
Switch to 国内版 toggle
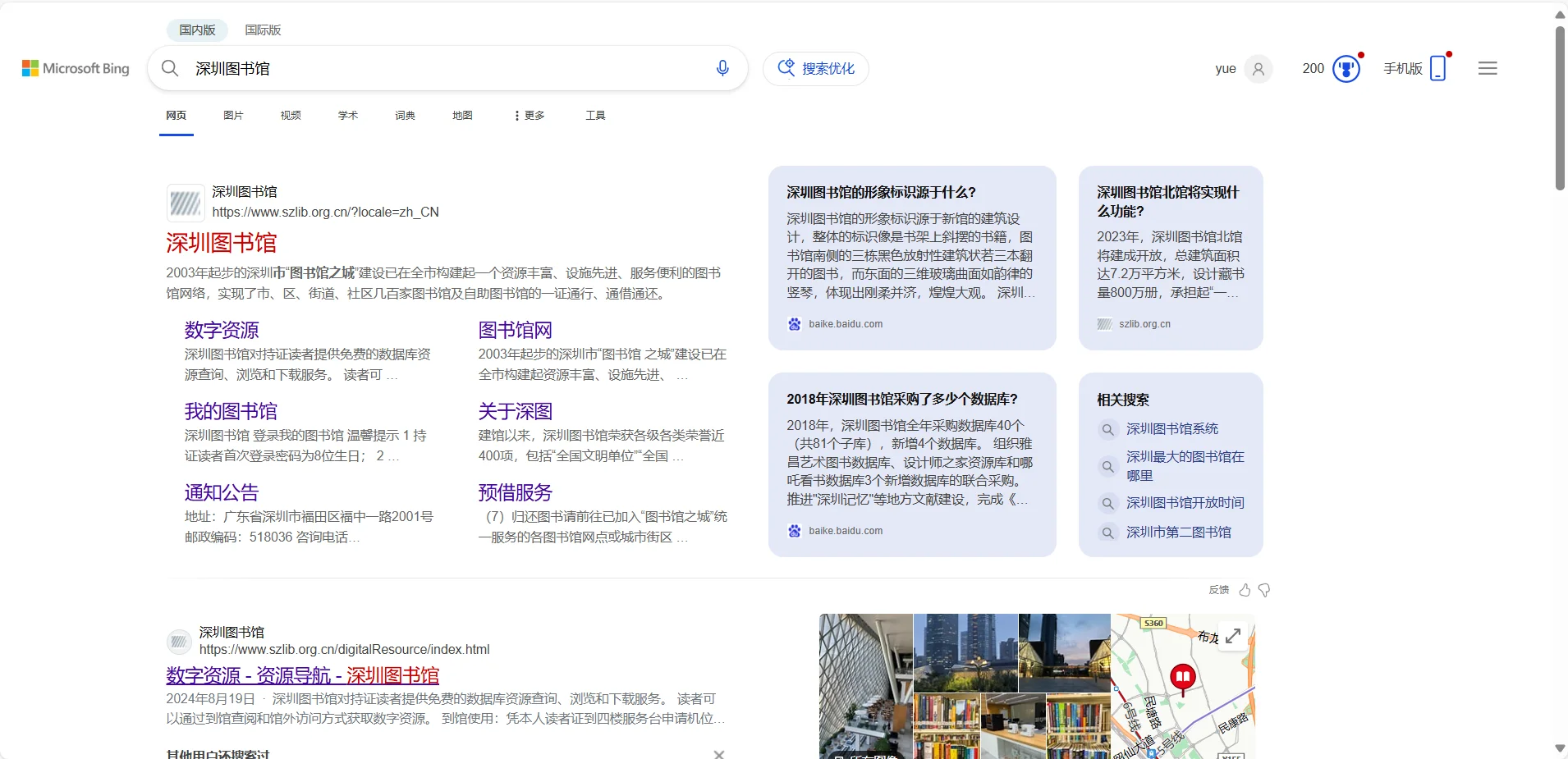[197, 30]
